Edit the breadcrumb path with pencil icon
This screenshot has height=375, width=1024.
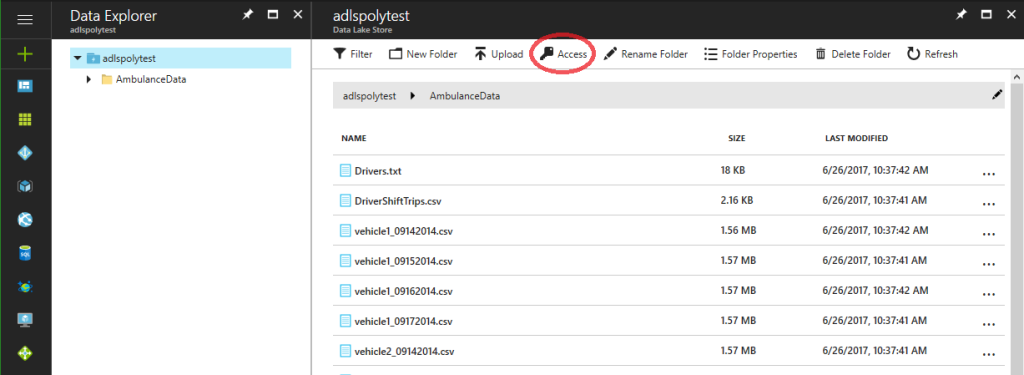tap(997, 95)
